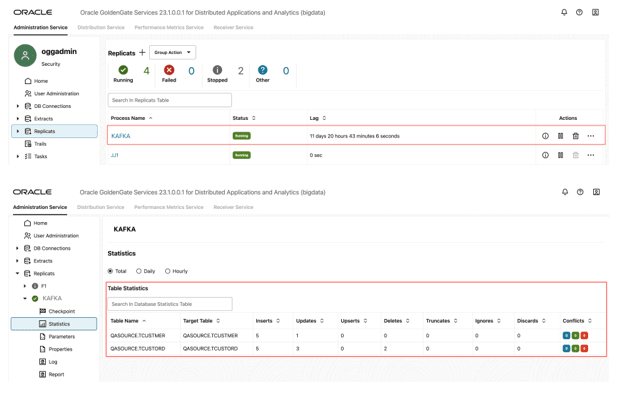
Task: Pause the JJ1 replicat process
Action: coord(560,155)
